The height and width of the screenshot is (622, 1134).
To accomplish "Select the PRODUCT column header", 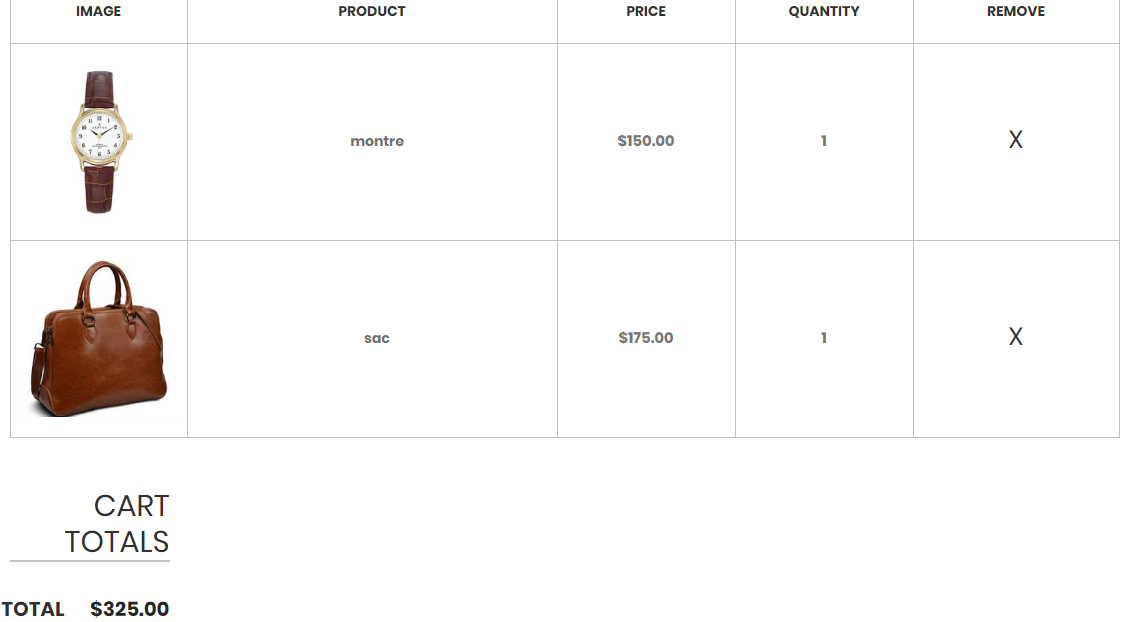I will tap(372, 12).
